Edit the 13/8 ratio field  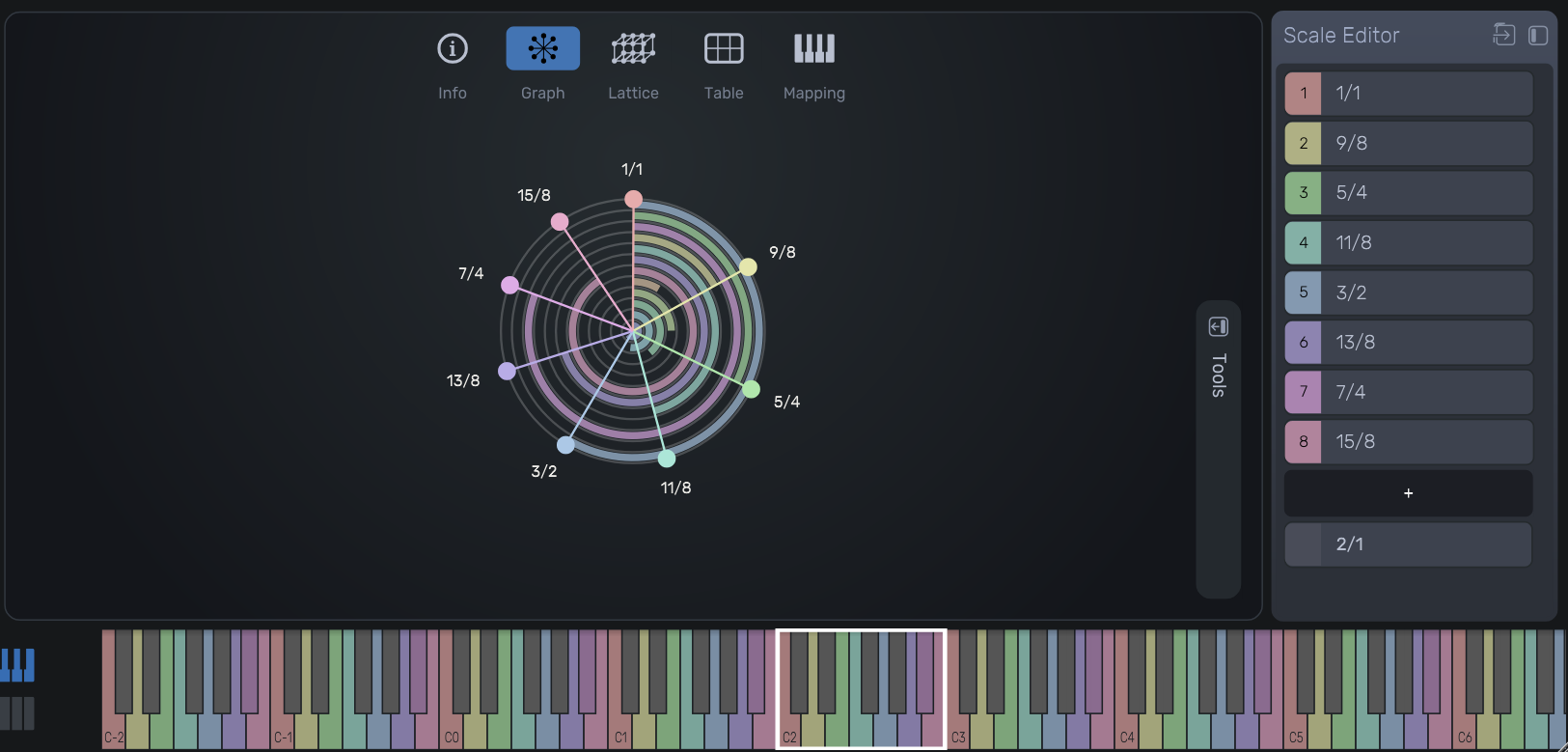[1426, 342]
